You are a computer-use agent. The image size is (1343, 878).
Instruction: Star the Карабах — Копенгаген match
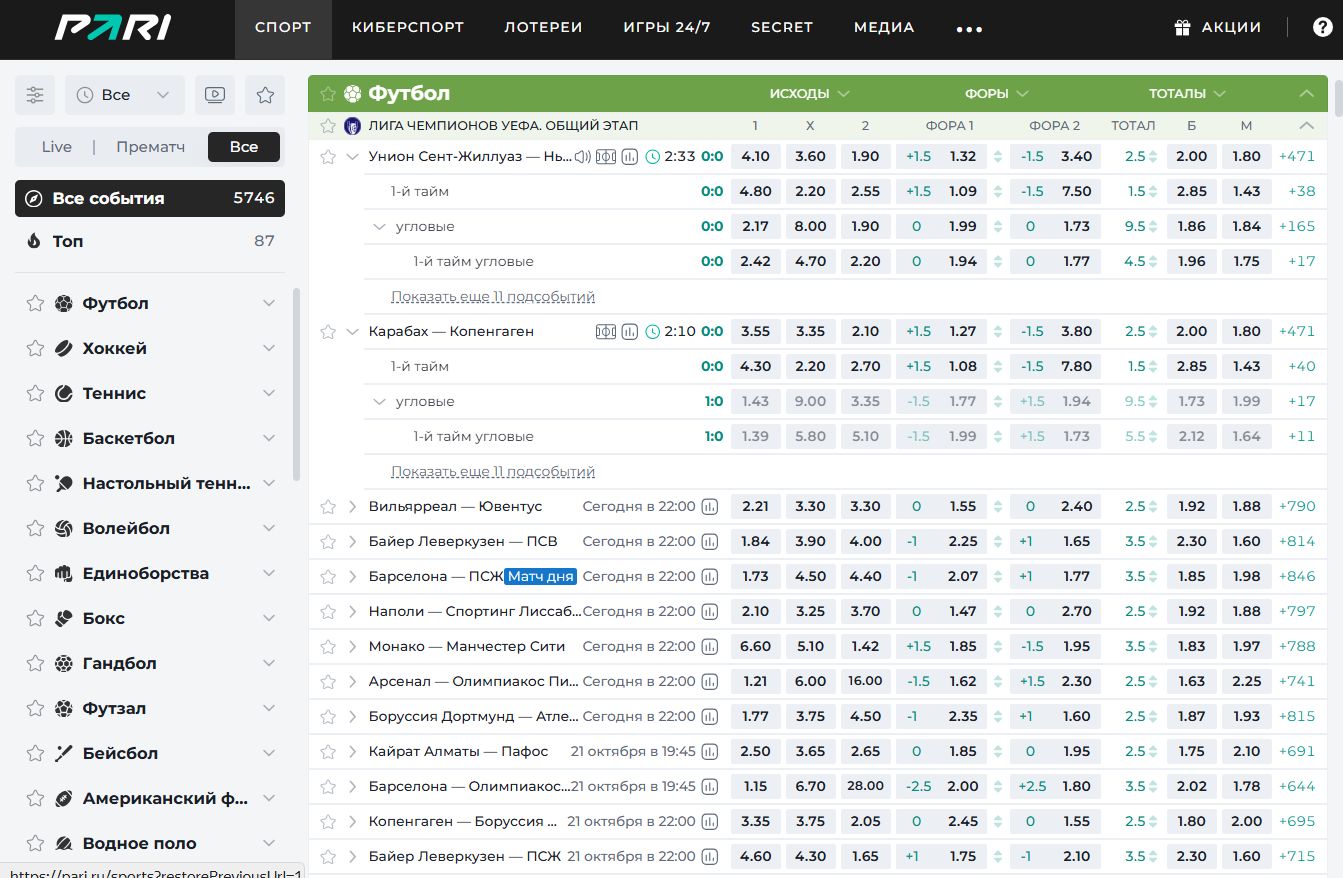tap(328, 332)
